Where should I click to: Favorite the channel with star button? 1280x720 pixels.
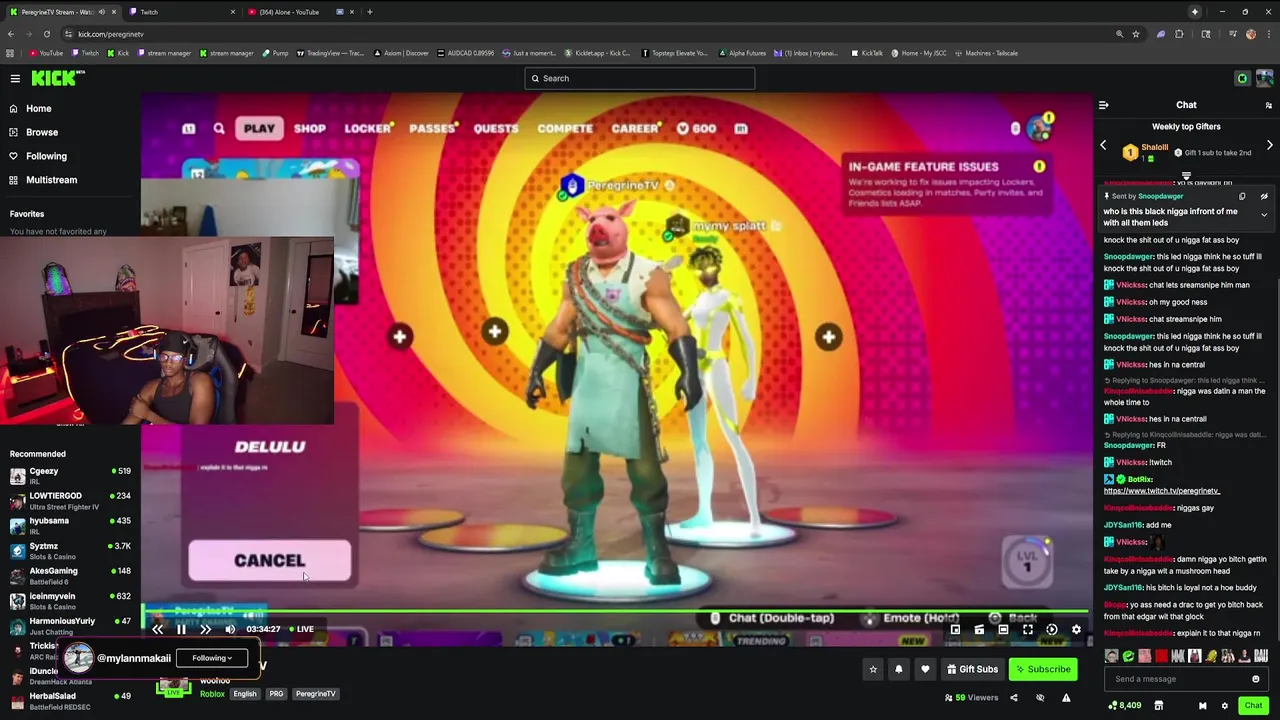pyautogui.click(x=873, y=669)
